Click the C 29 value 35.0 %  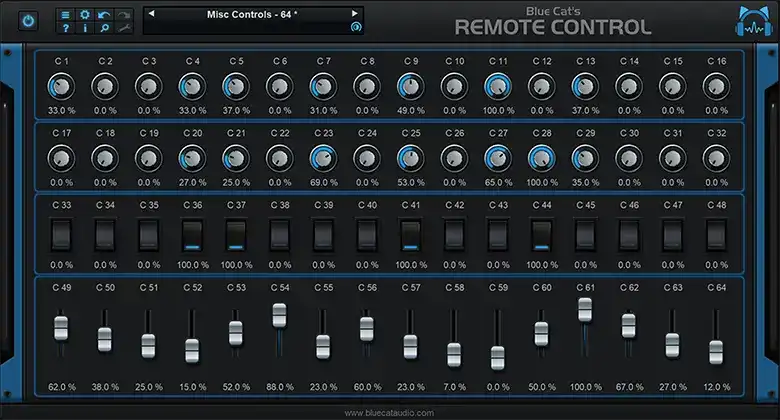pos(585,183)
